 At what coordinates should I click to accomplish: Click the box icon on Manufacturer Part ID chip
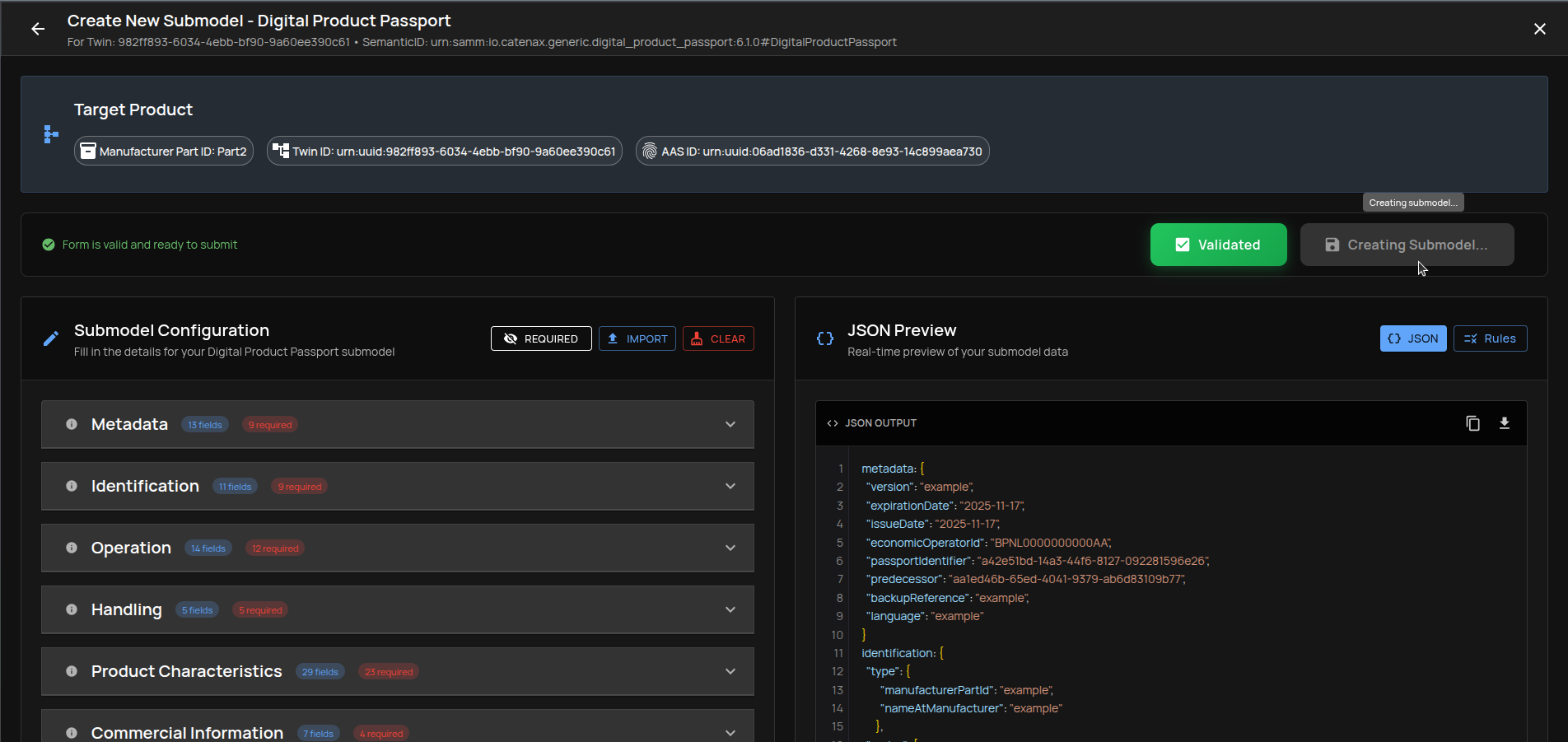pyautogui.click(x=87, y=151)
